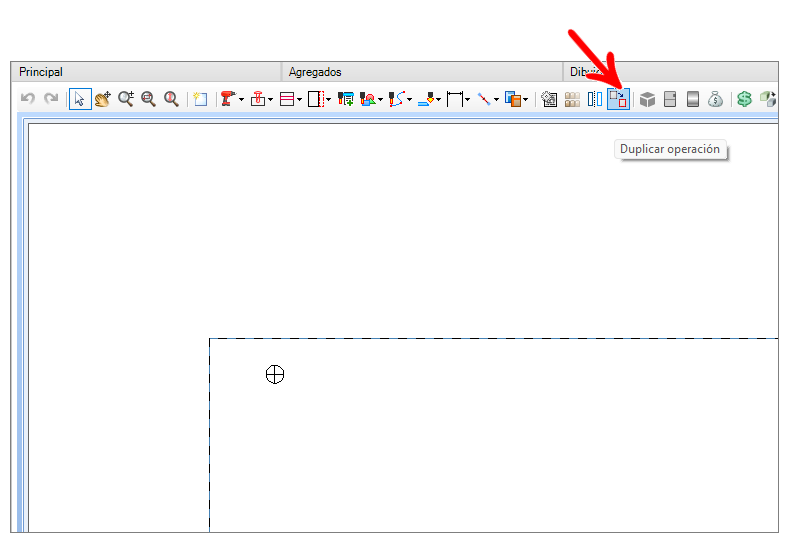Screen dimensions: 790x542
Task: Select the red horizontal grooves tool
Action: click(x=287, y=99)
